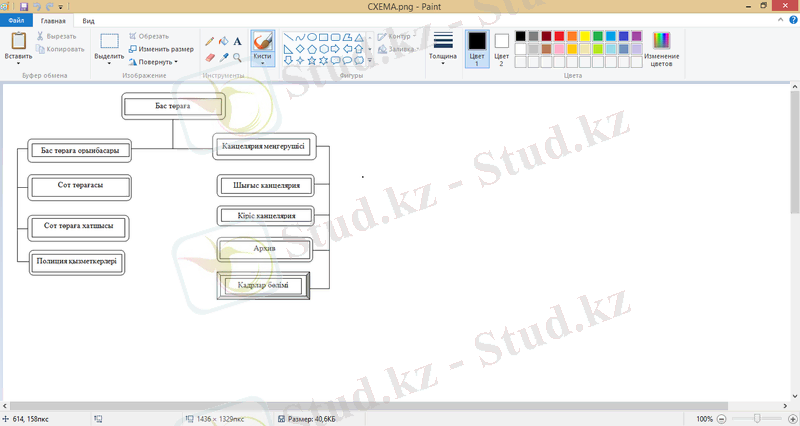Click the zoom in plus button
The image size is (800, 426).
pos(792,419)
